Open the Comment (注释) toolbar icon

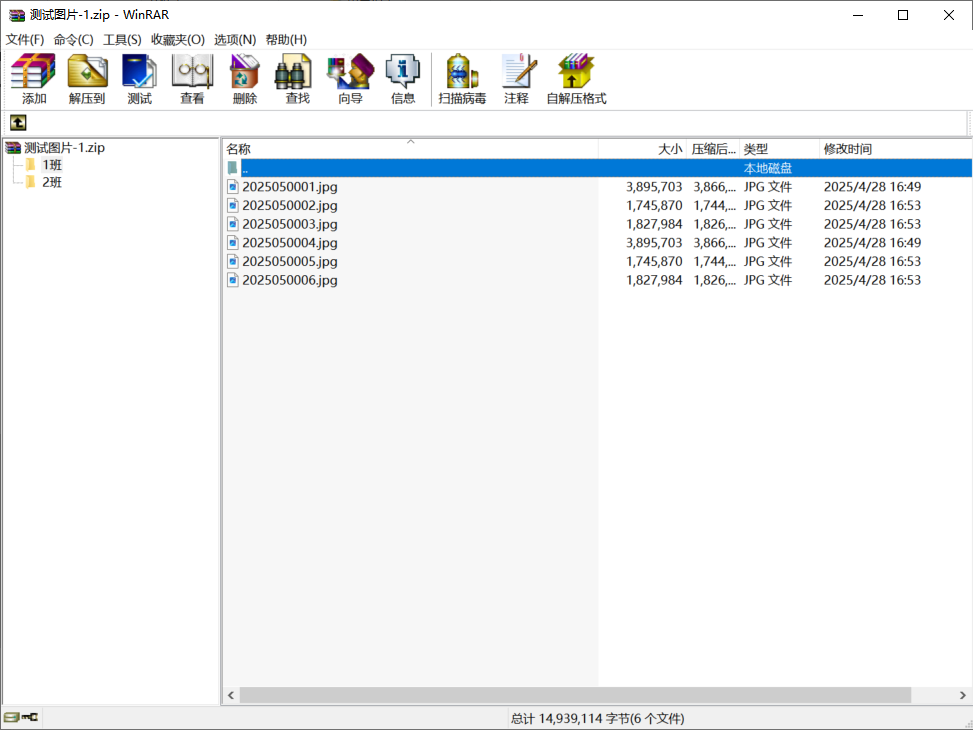coord(516,79)
